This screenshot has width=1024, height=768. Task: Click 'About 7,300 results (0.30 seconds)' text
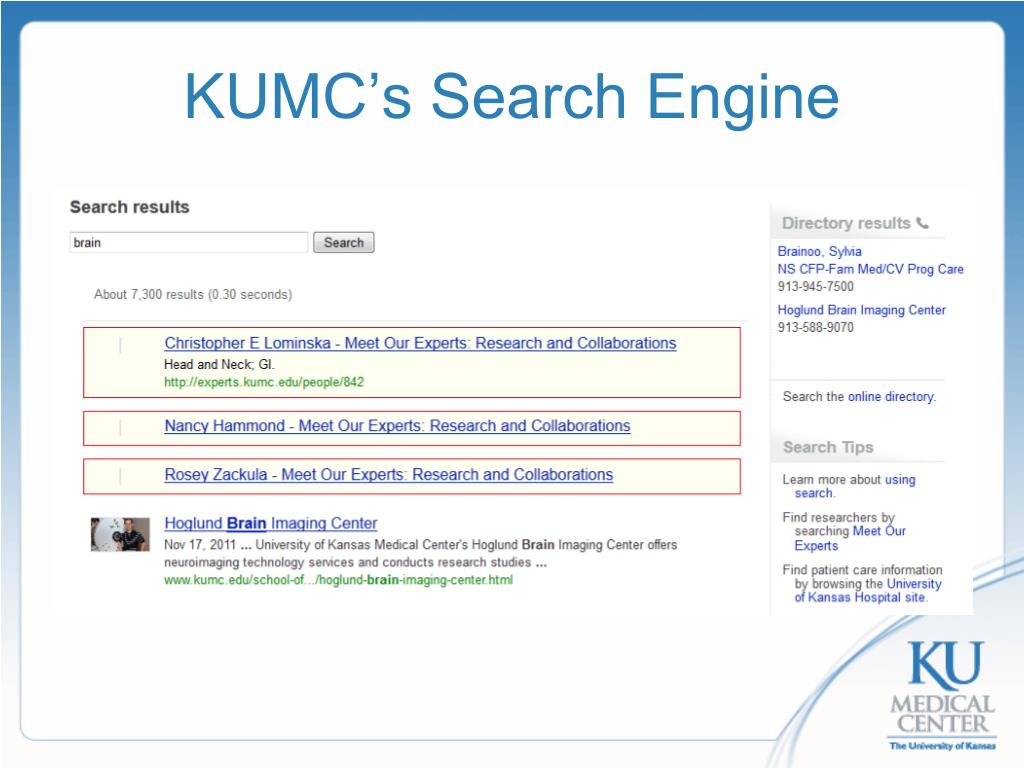193,295
